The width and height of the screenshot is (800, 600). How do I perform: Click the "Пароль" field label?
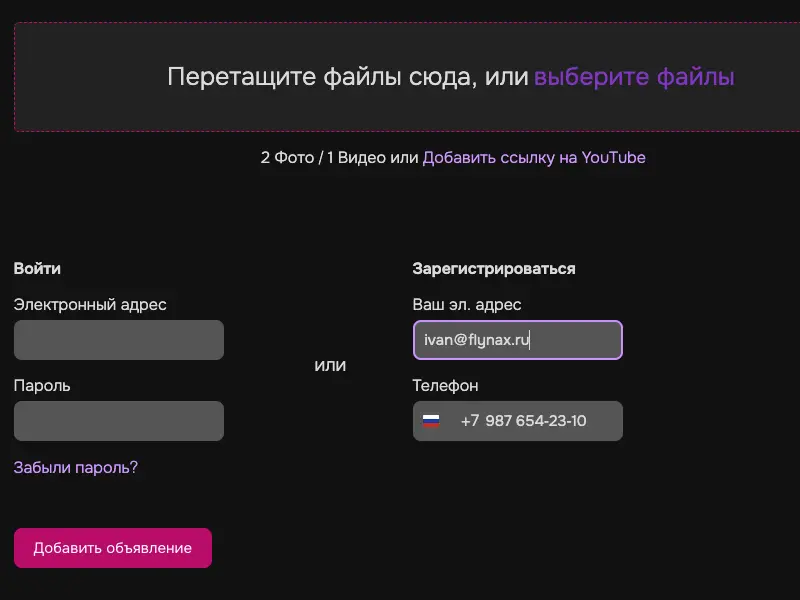[42, 385]
